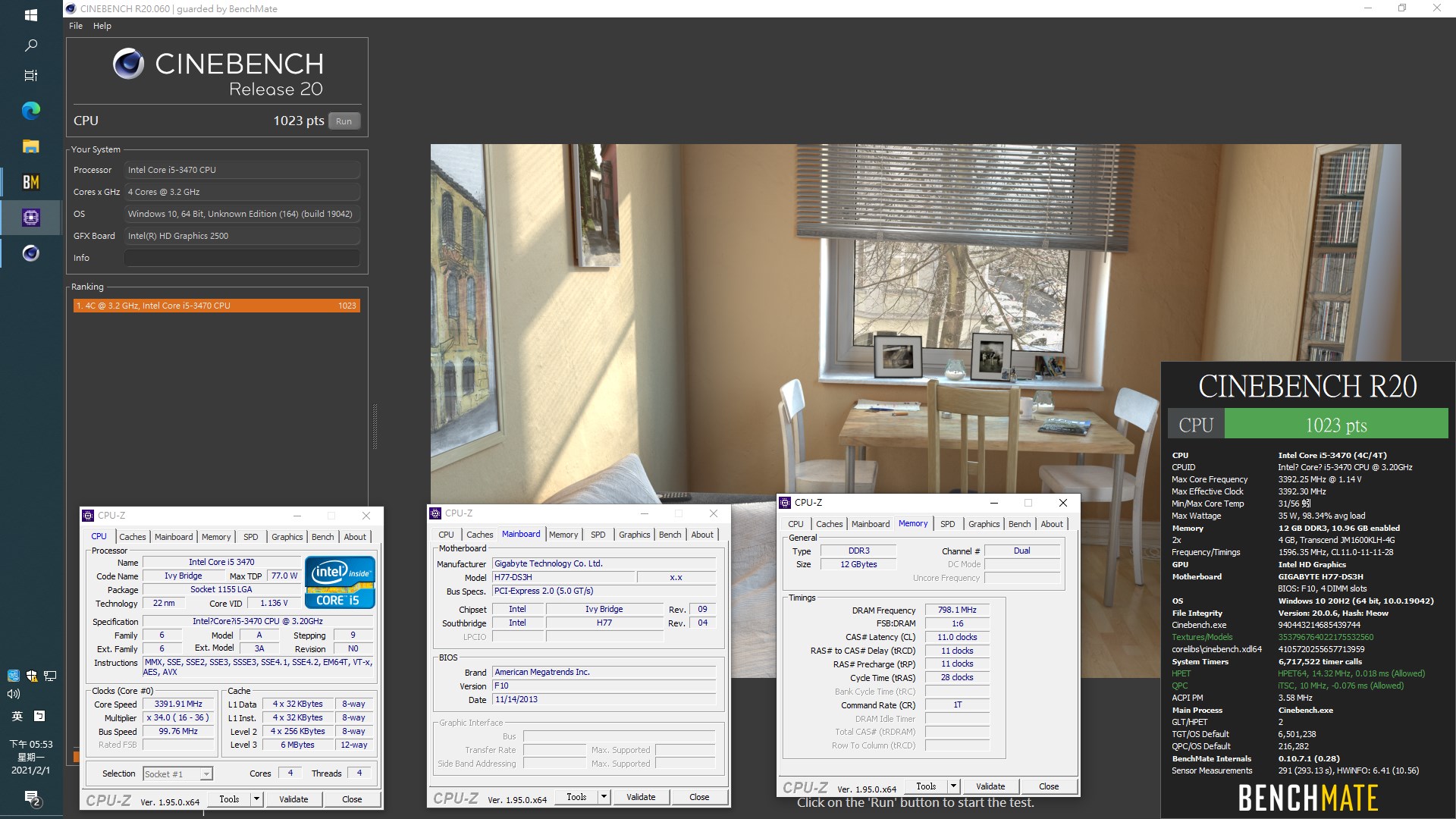
Task: Open Windows Security shield tray icon
Action: pos(32,676)
